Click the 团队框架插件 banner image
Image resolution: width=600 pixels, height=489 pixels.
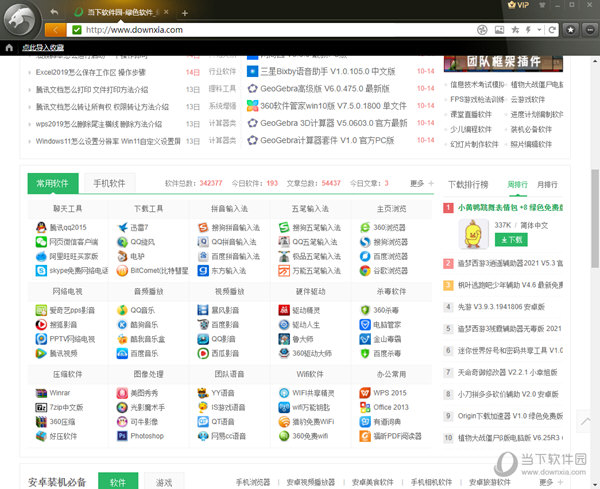(504, 63)
